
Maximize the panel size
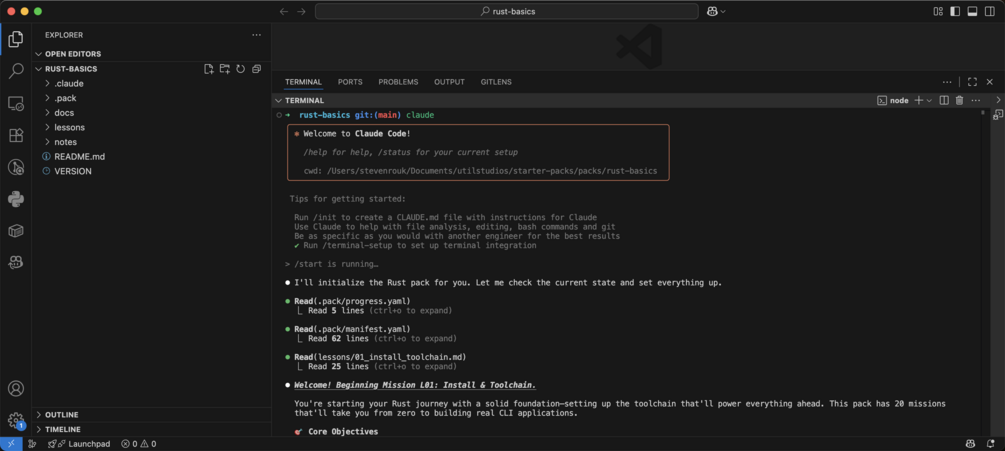(972, 82)
